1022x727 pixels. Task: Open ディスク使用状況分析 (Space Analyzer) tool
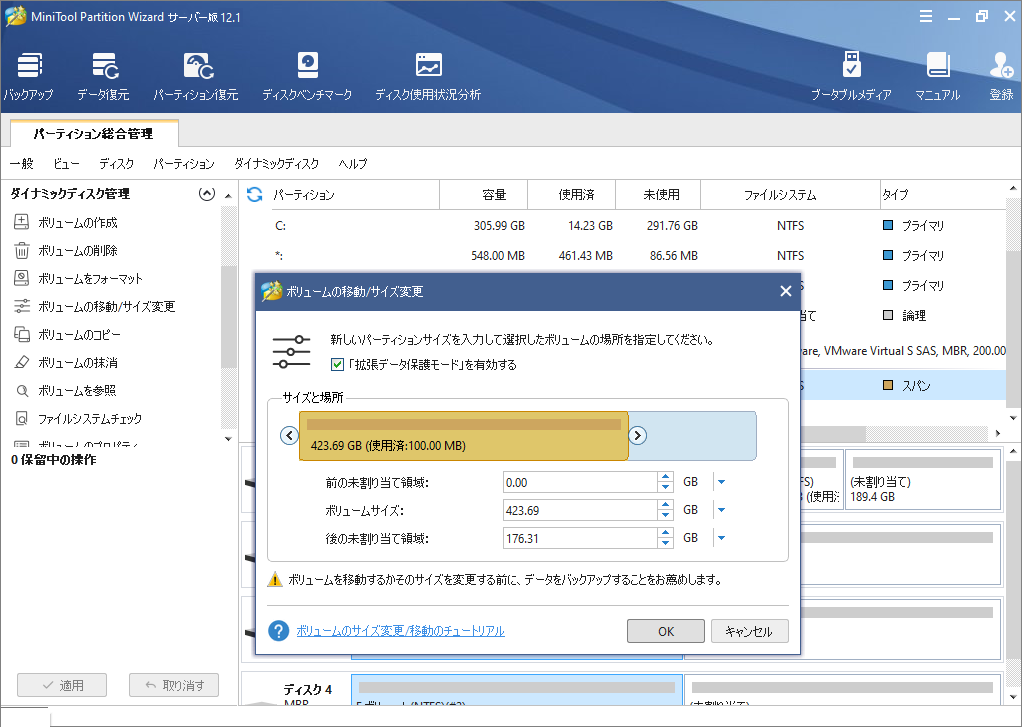(x=428, y=77)
